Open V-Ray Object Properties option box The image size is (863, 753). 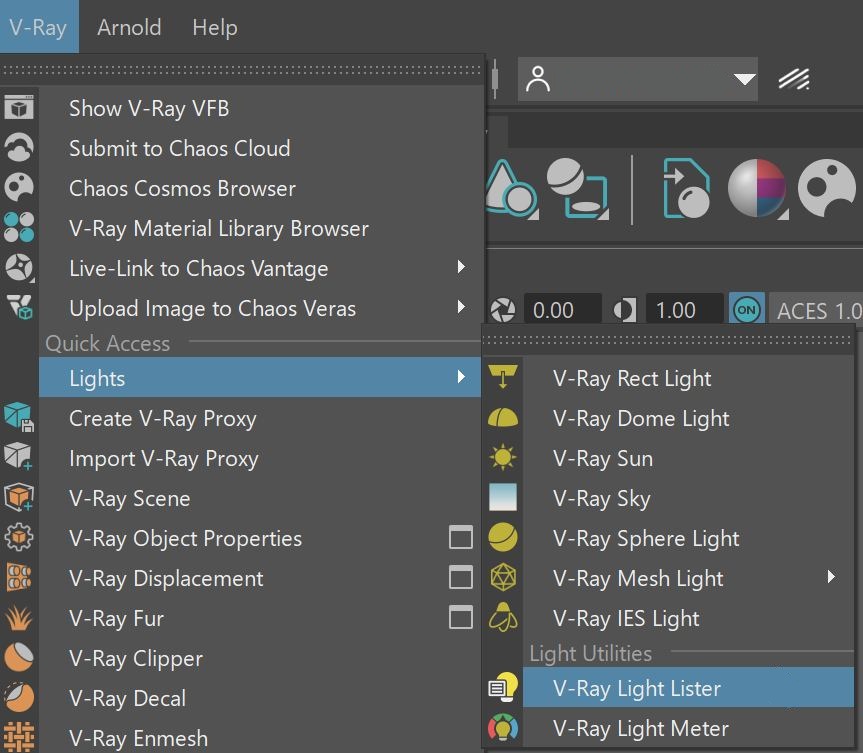[461, 537]
